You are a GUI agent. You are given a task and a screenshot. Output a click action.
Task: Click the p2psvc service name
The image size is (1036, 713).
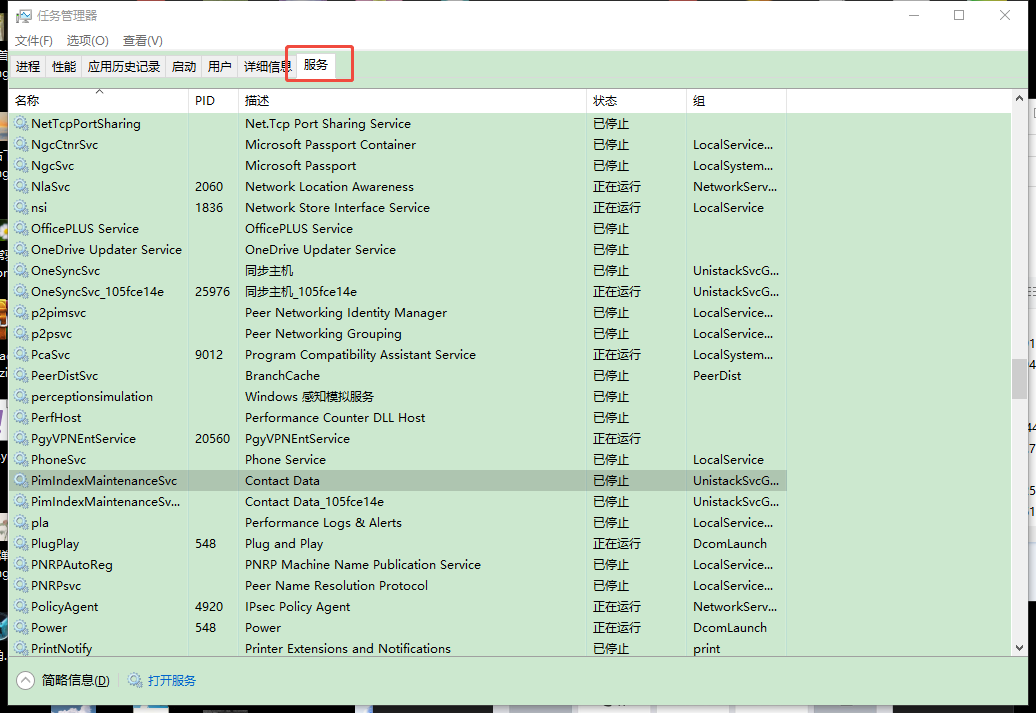click(52, 334)
